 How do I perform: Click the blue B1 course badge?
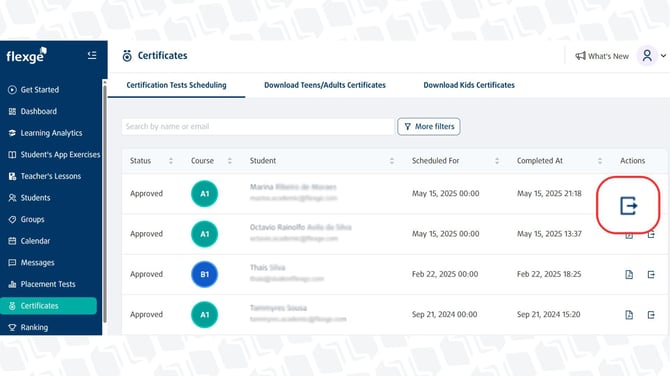(x=204, y=274)
